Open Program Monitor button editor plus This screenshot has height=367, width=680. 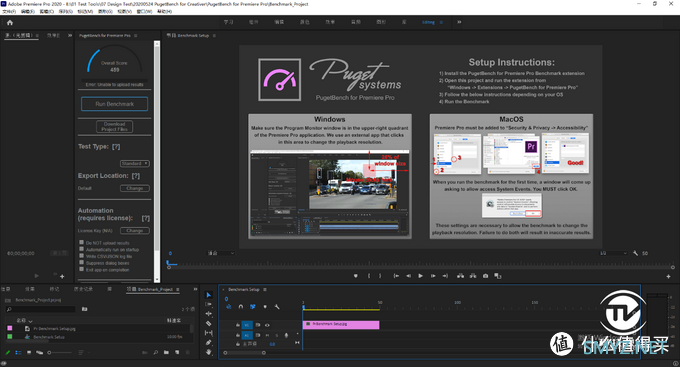point(668,276)
